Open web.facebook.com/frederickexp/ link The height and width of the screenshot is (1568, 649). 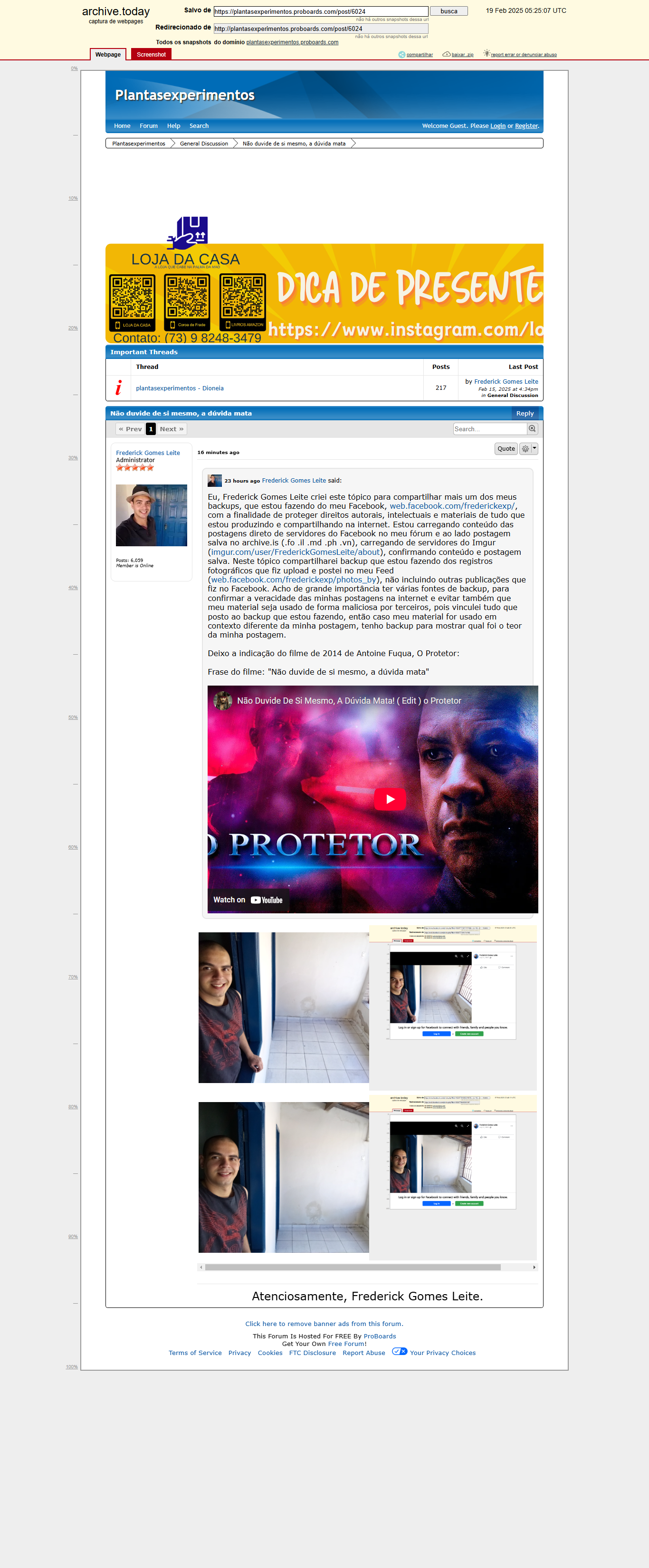(x=452, y=506)
